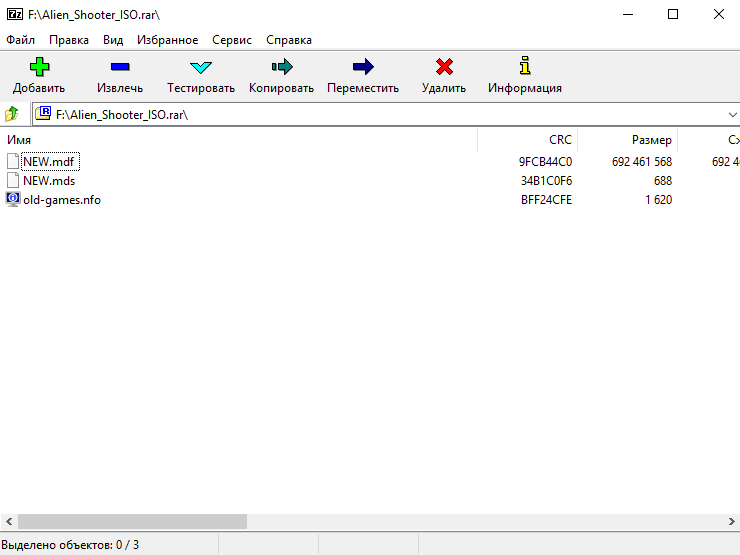Select the NEW.mds file name
This screenshot has height=555, width=740.
coord(49,181)
